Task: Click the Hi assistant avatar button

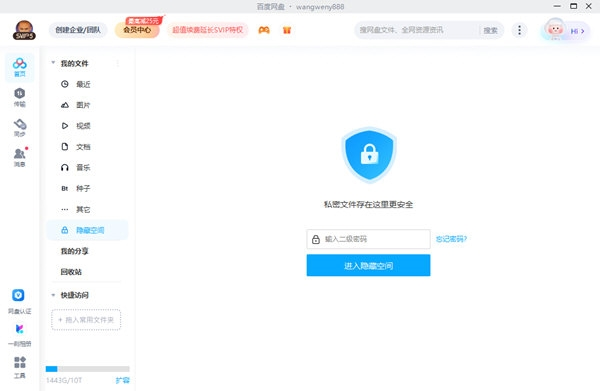Action: click(566, 30)
